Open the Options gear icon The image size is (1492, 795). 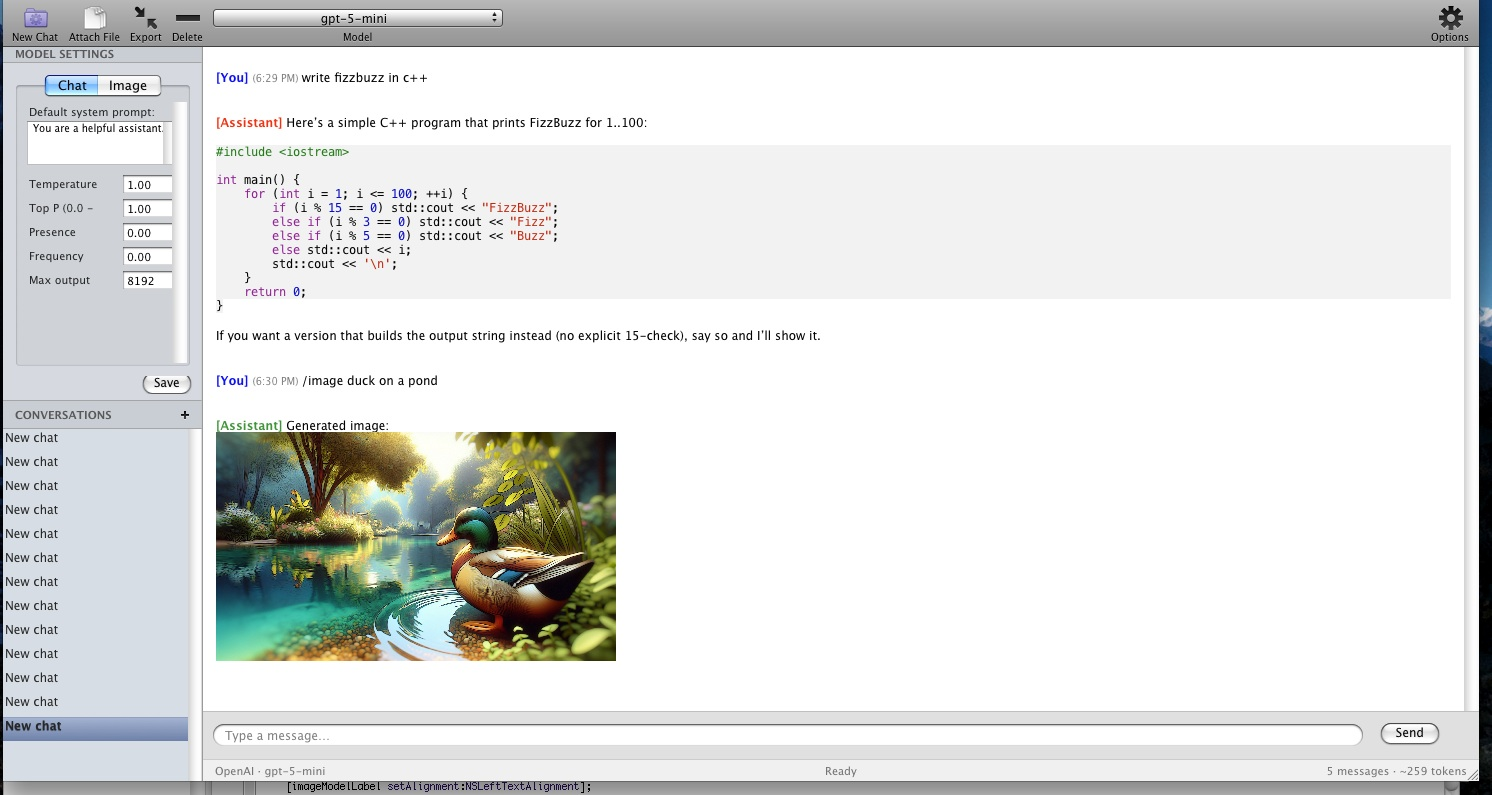[1450, 18]
